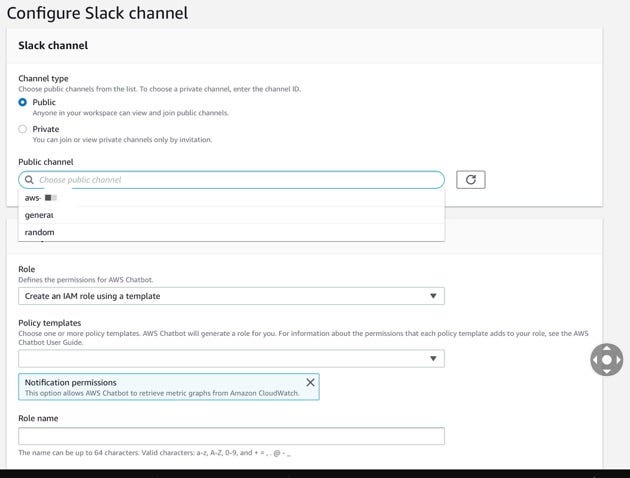Select the Public channel type radio button

coord(22,102)
